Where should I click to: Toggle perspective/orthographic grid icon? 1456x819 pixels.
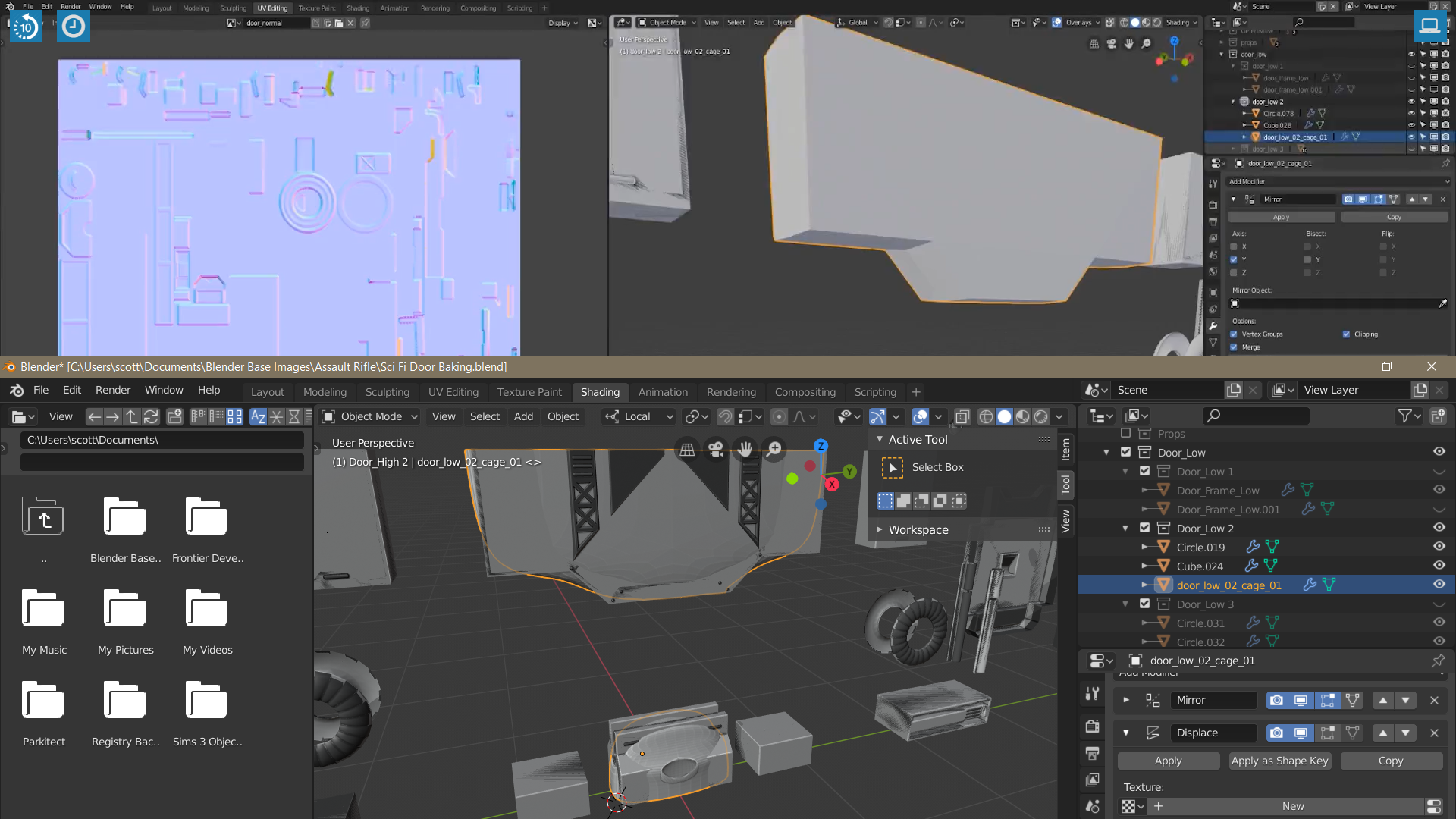[x=687, y=449]
